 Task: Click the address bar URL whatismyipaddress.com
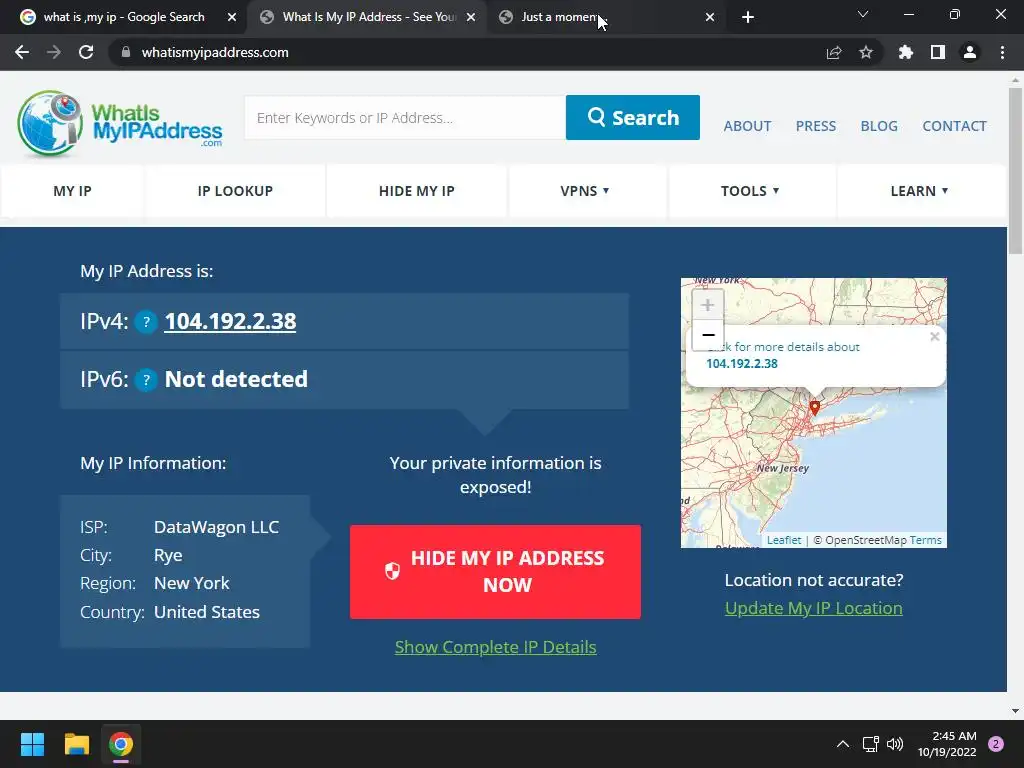tap(215, 52)
